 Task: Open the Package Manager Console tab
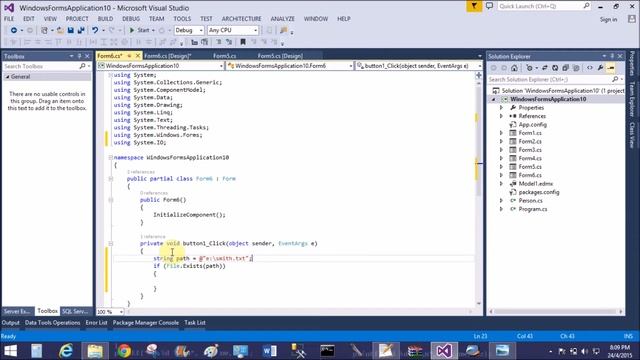[x=146, y=323]
